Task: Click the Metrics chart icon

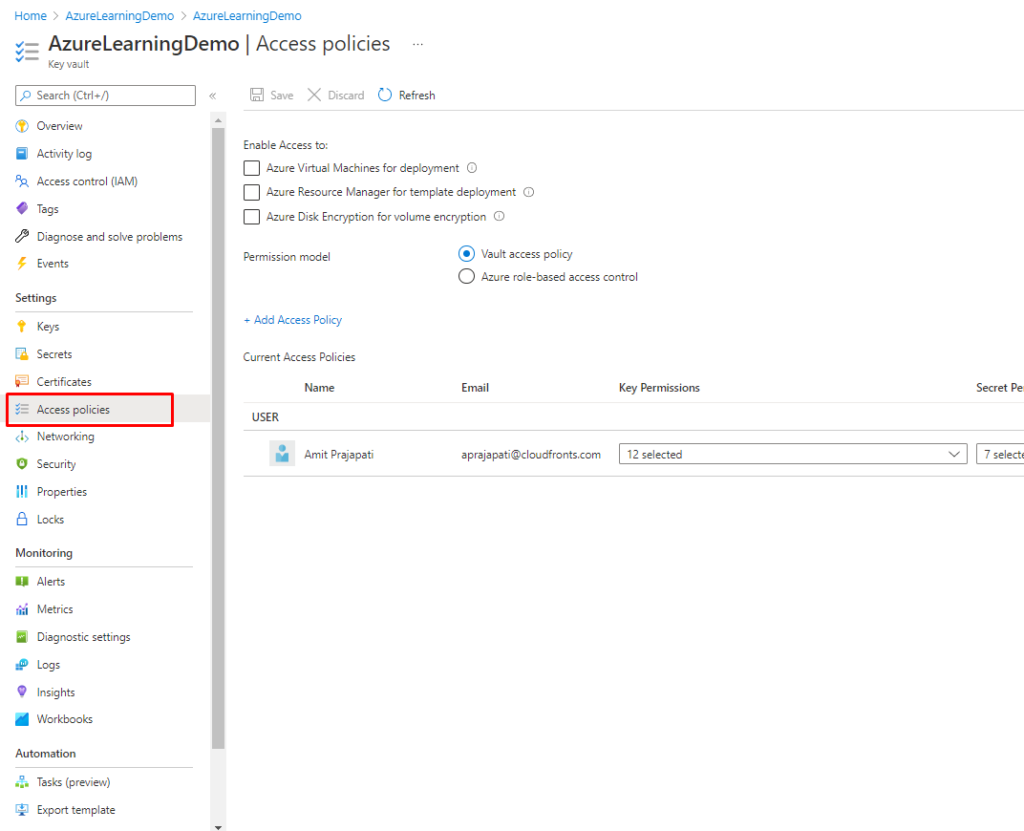Action: [22, 609]
